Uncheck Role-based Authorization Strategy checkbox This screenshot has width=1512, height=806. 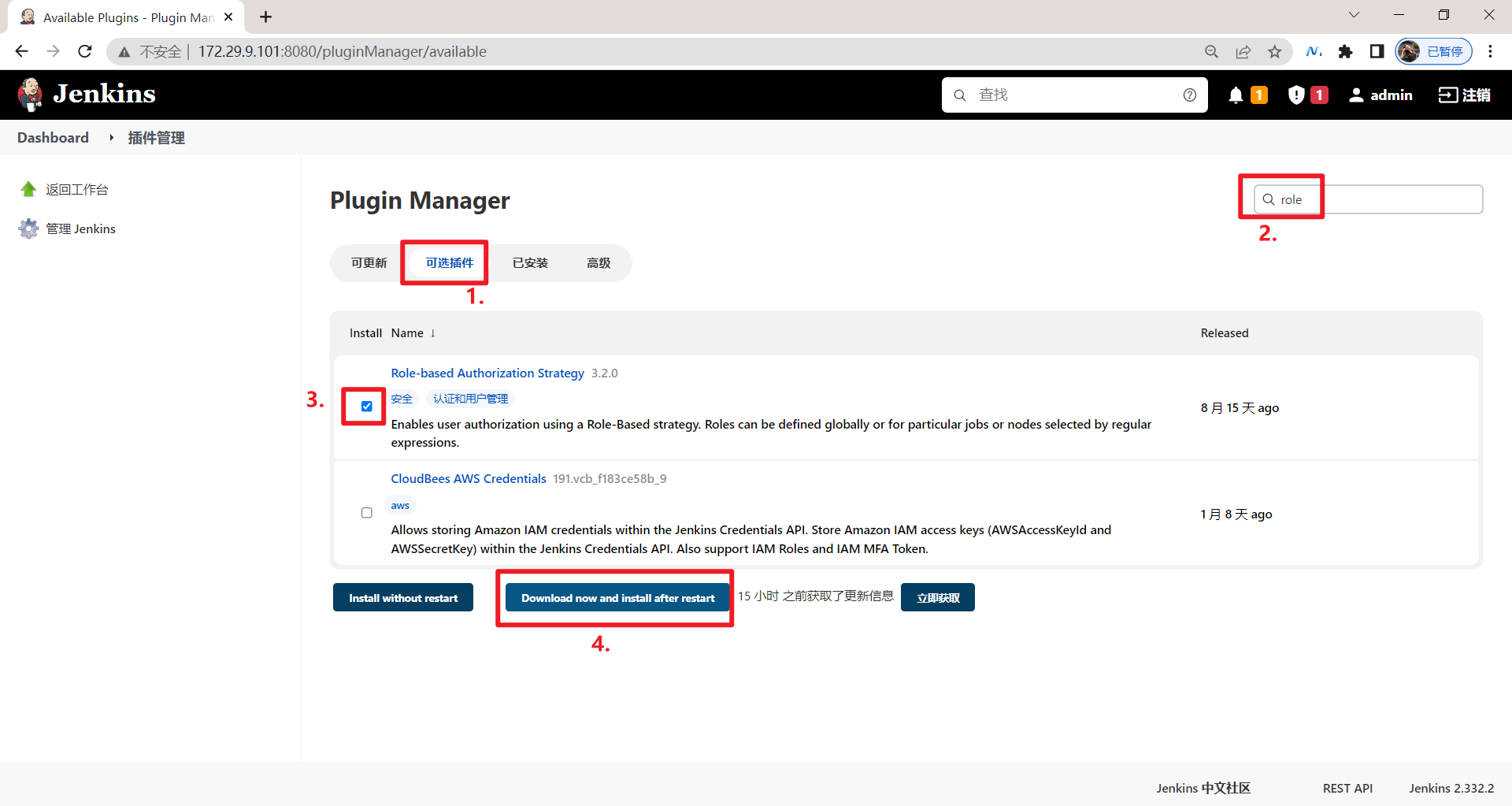[x=367, y=407]
